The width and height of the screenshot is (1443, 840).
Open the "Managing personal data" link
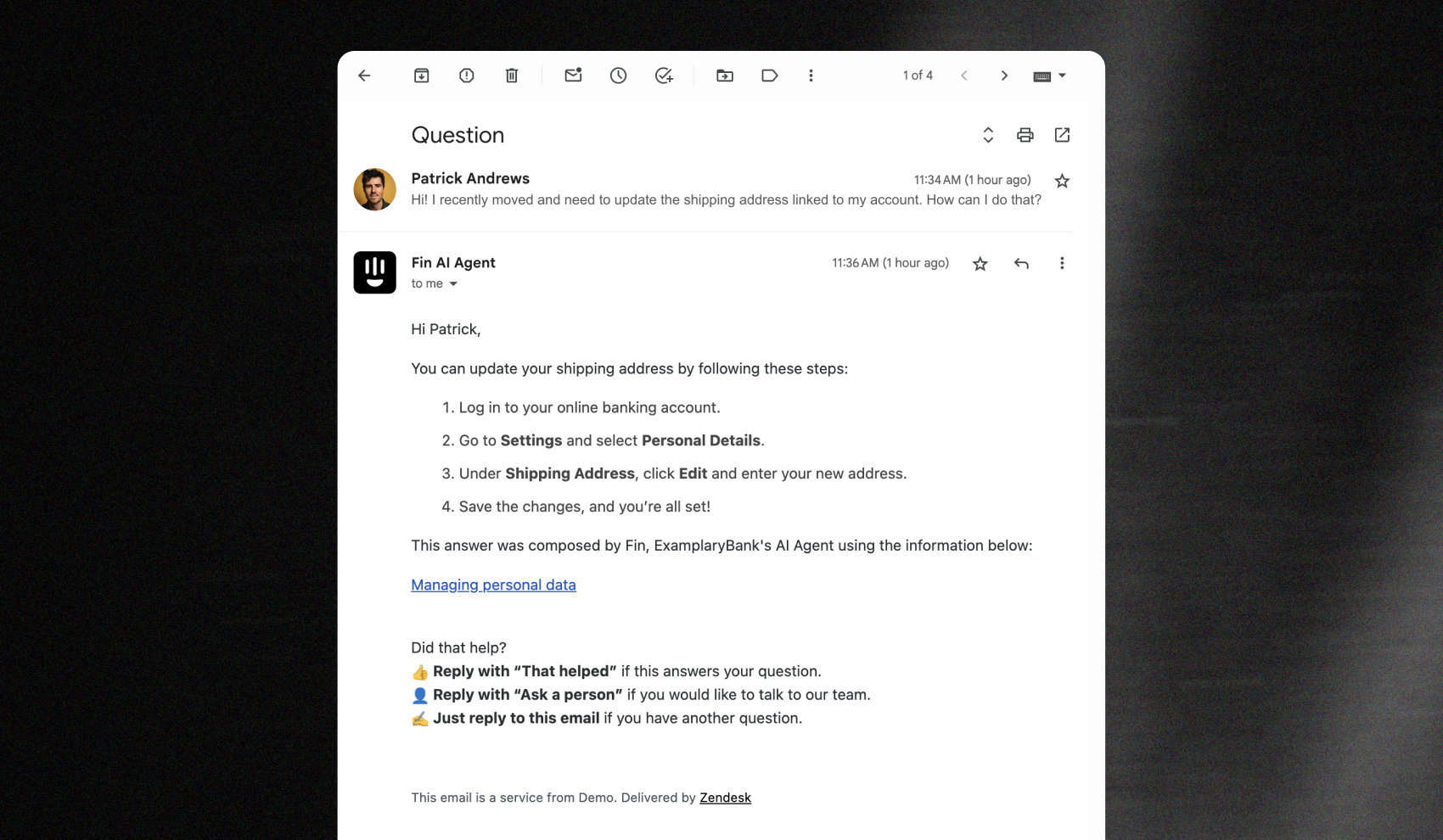[493, 585]
